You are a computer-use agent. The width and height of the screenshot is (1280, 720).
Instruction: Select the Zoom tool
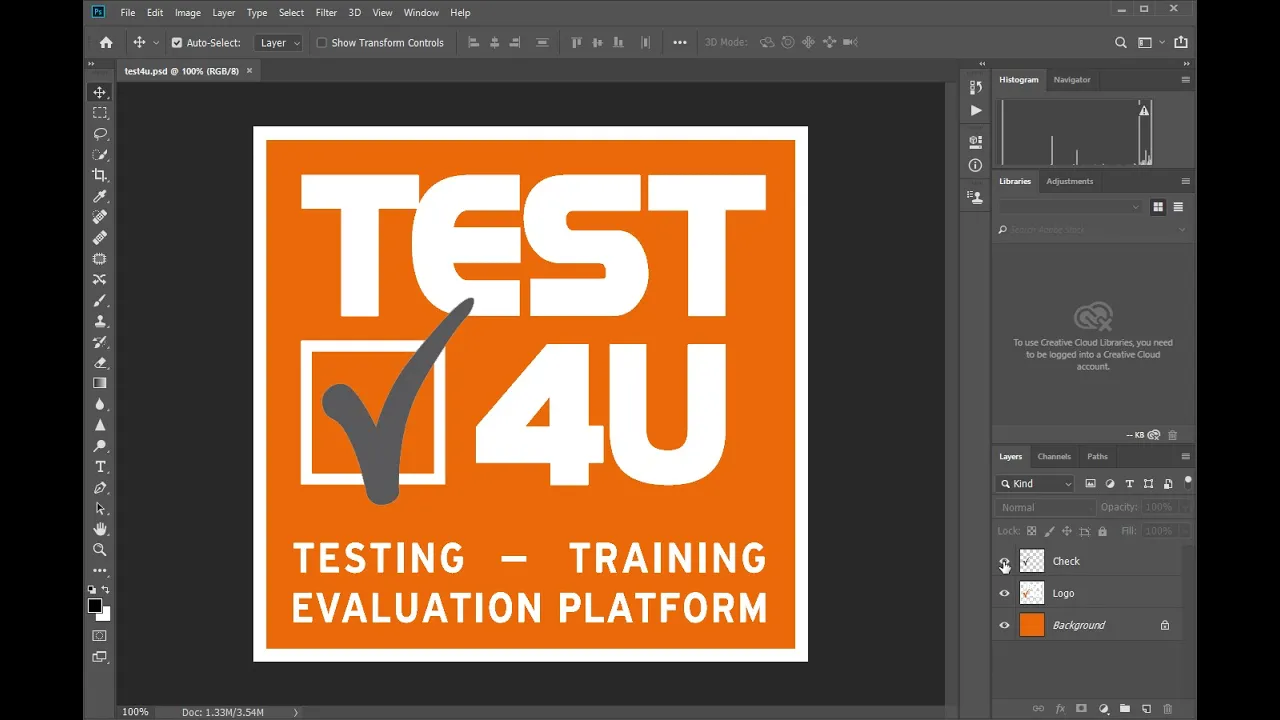pyautogui.click(x=100, y=550)
